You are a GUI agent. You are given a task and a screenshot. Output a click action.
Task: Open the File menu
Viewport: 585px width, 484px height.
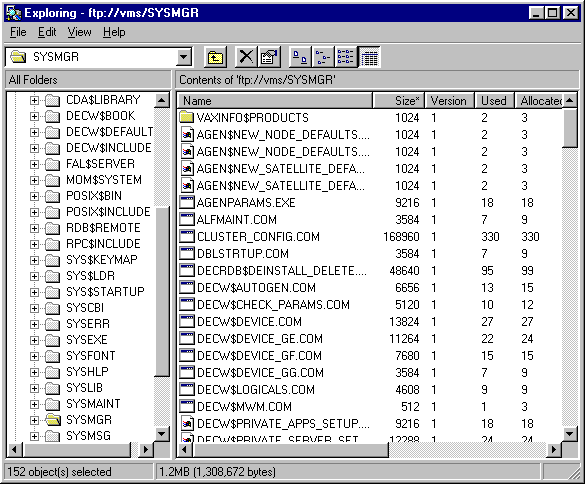pyautogui.click(x=18, y=32)
